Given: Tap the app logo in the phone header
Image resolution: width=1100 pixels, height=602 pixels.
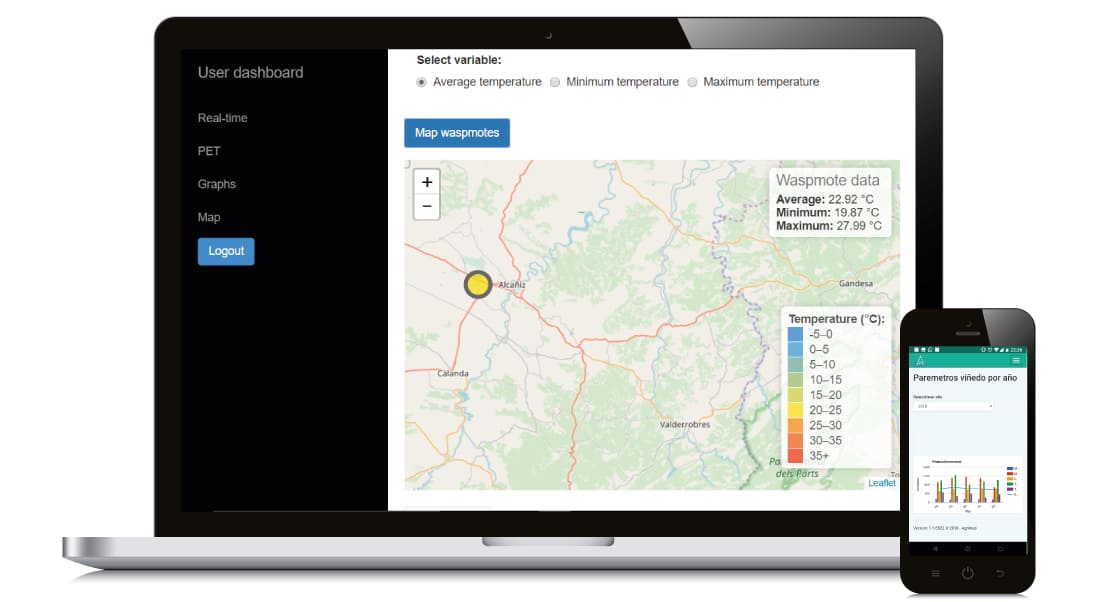Looking at the screenshot, I should pos(920,361).
